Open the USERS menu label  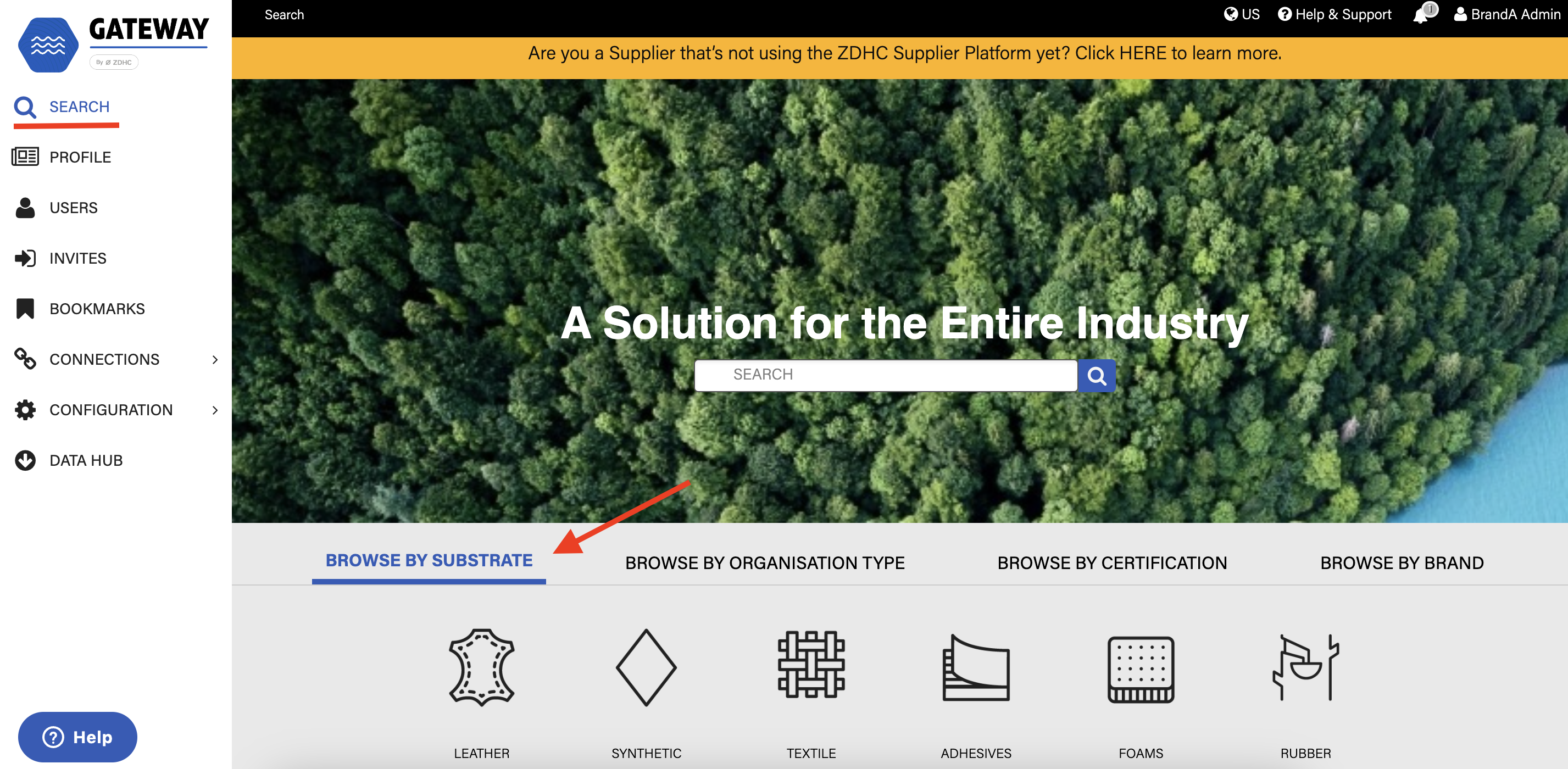pos(73,208)
